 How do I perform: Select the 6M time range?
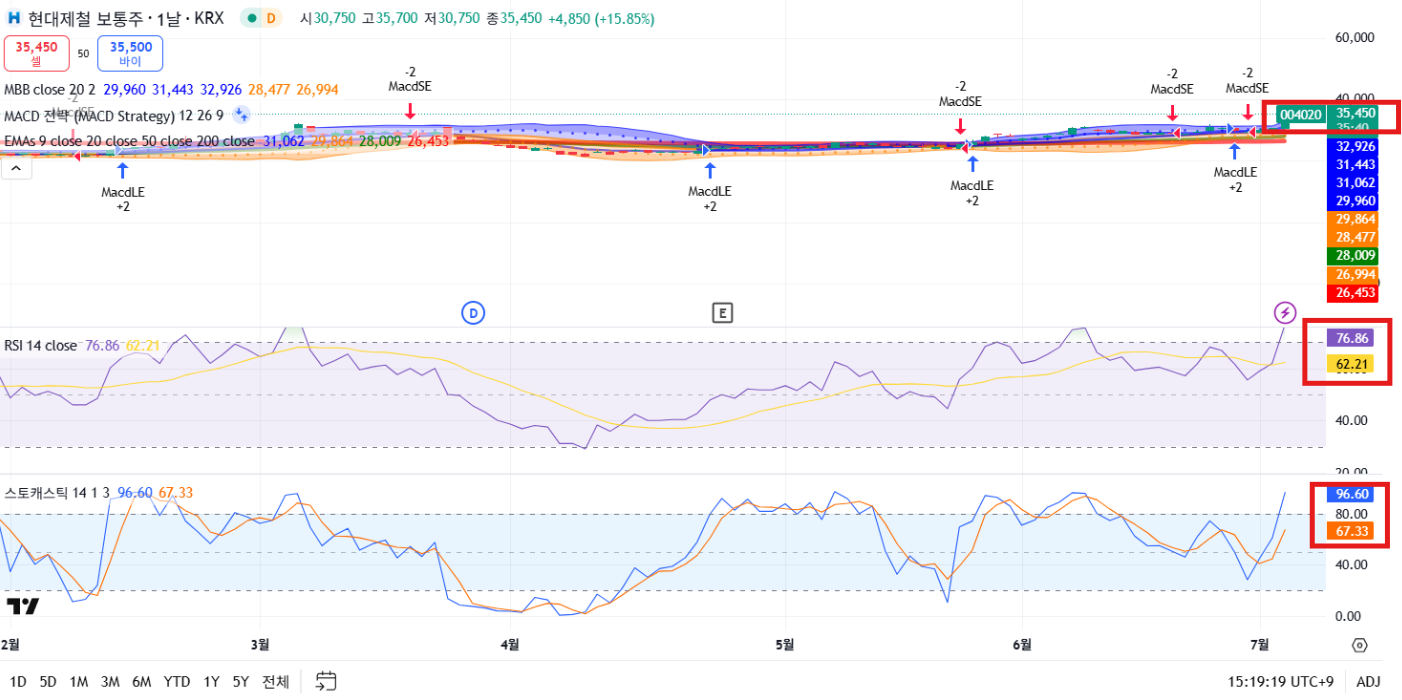point(141,682)
